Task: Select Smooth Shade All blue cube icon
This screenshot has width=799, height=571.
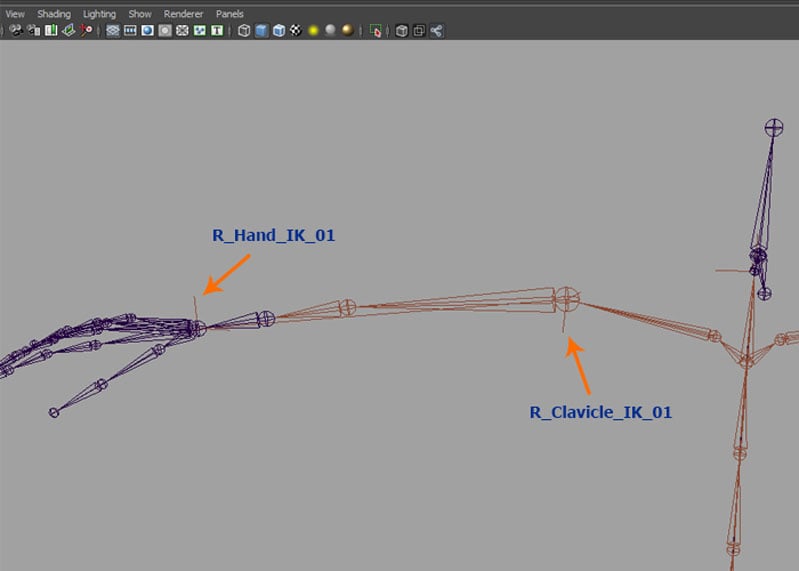Action: point(261,31)
